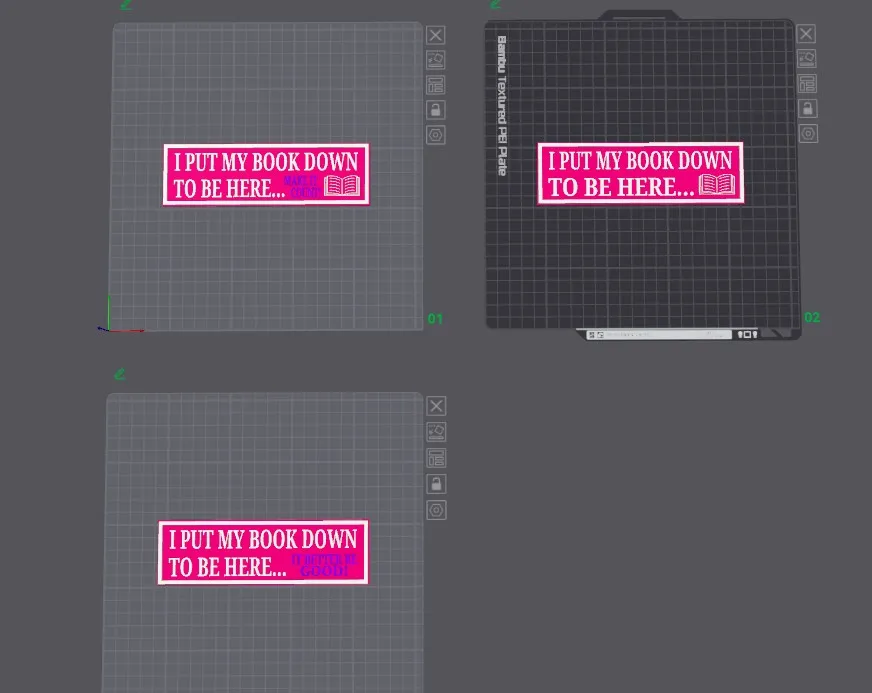Auto-orient objects on plate 01

point(435,60)
